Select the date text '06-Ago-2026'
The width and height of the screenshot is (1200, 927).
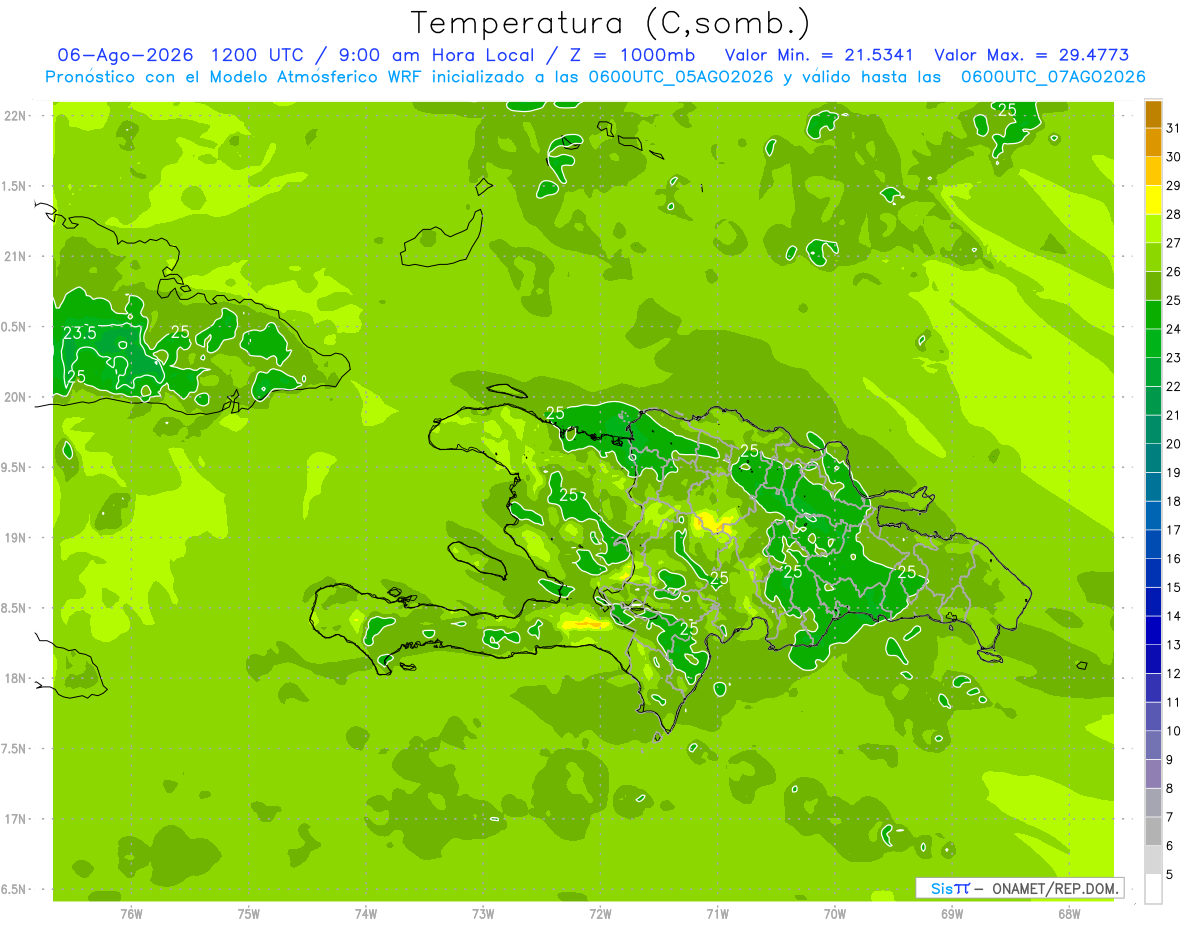[x=125, y=55]
